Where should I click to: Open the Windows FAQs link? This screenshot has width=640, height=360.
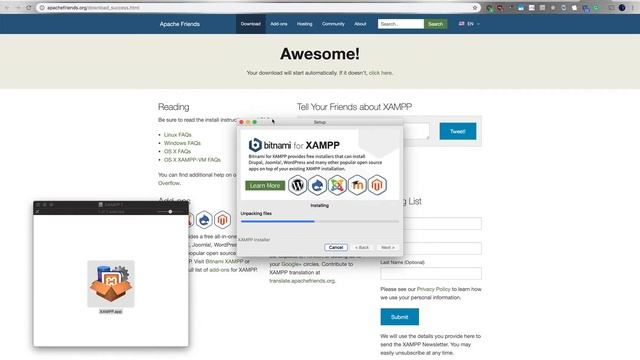(x=182, y=143)
